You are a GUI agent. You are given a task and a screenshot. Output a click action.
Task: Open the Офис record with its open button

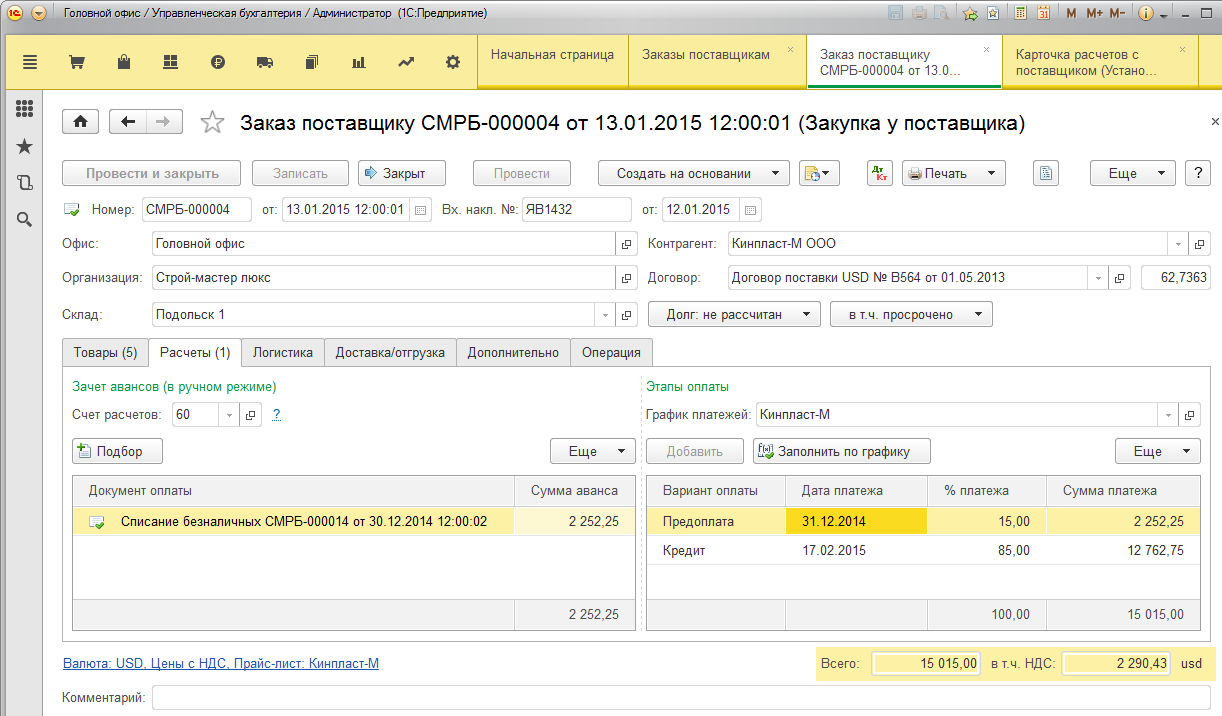tap(627, 244)
